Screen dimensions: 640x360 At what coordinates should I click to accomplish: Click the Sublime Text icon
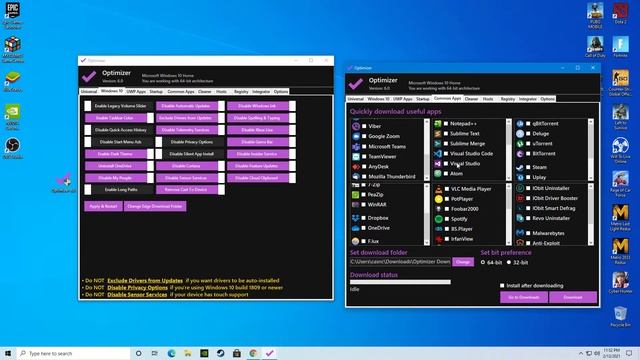coord(438,133)
